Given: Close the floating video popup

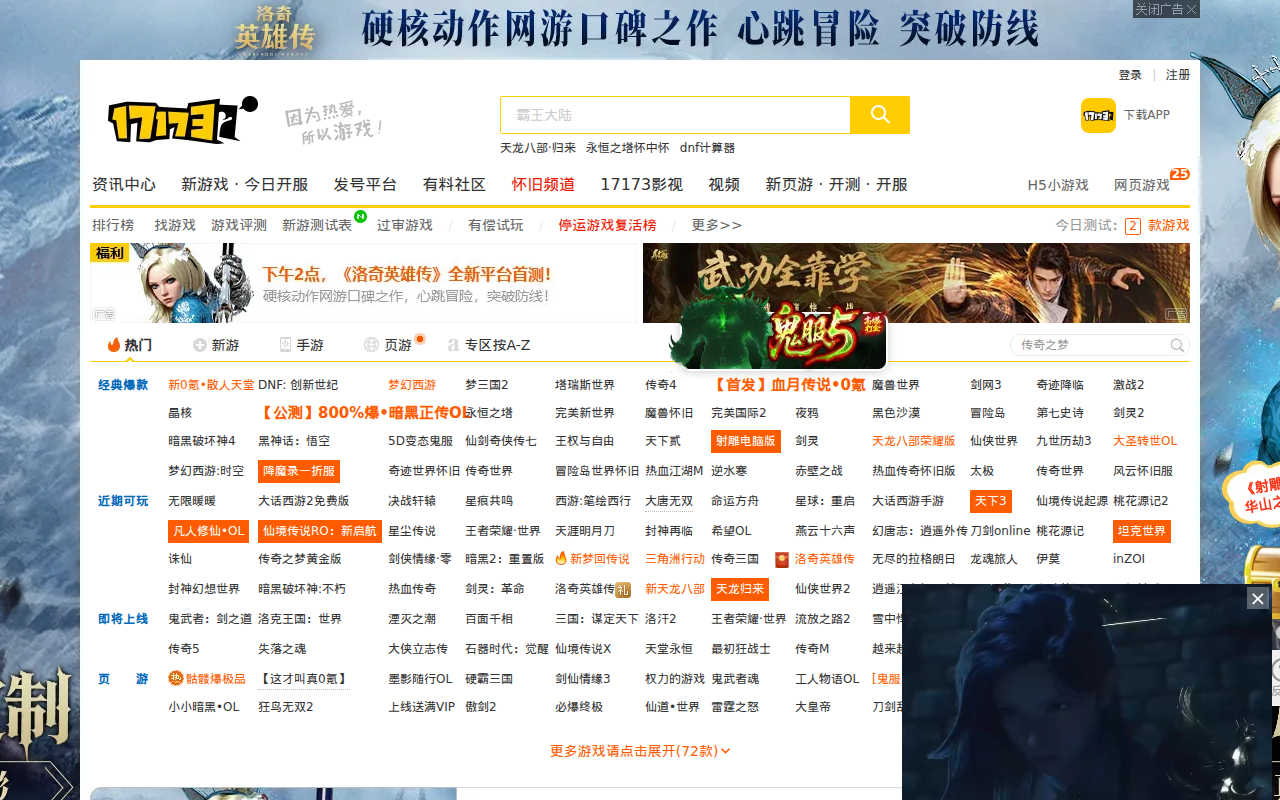Looking at the screenshot, I should coord(1258,598).
